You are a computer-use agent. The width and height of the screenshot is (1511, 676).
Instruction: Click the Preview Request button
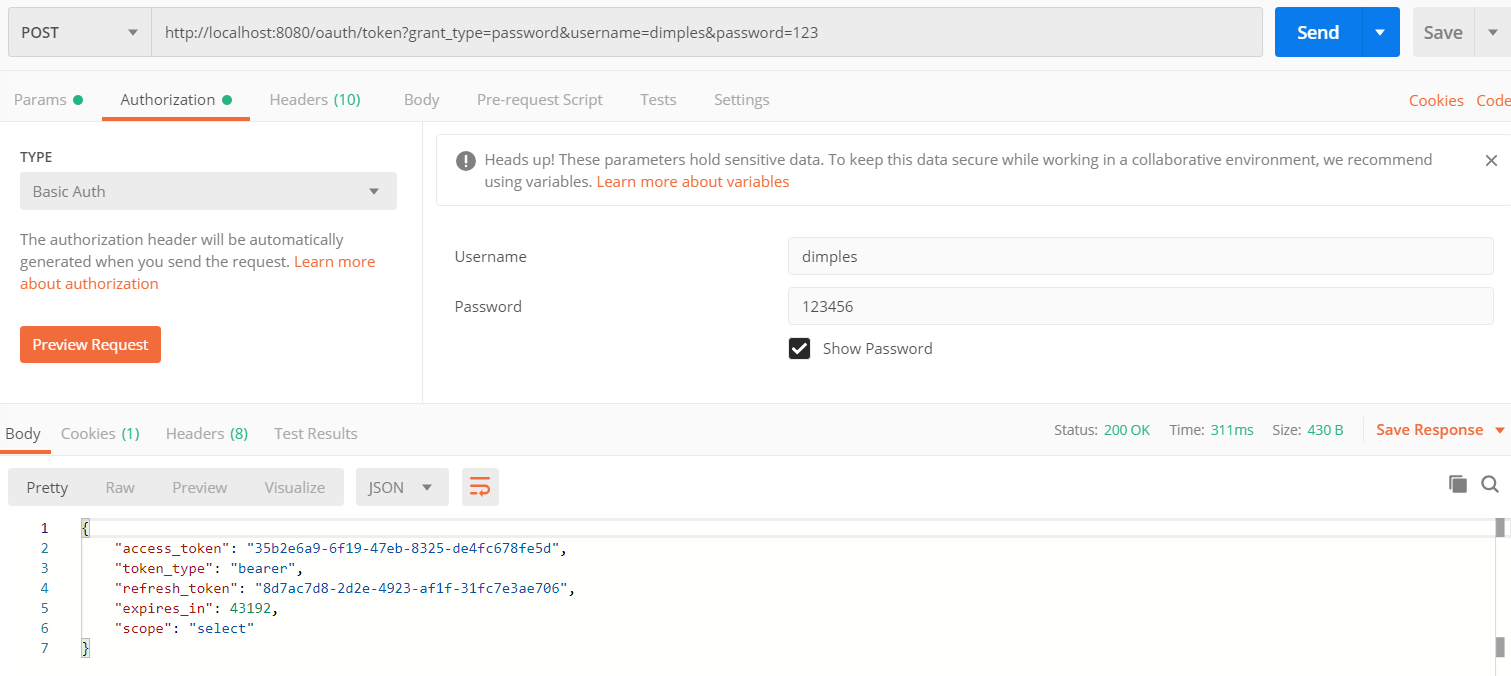pos(90,345)
